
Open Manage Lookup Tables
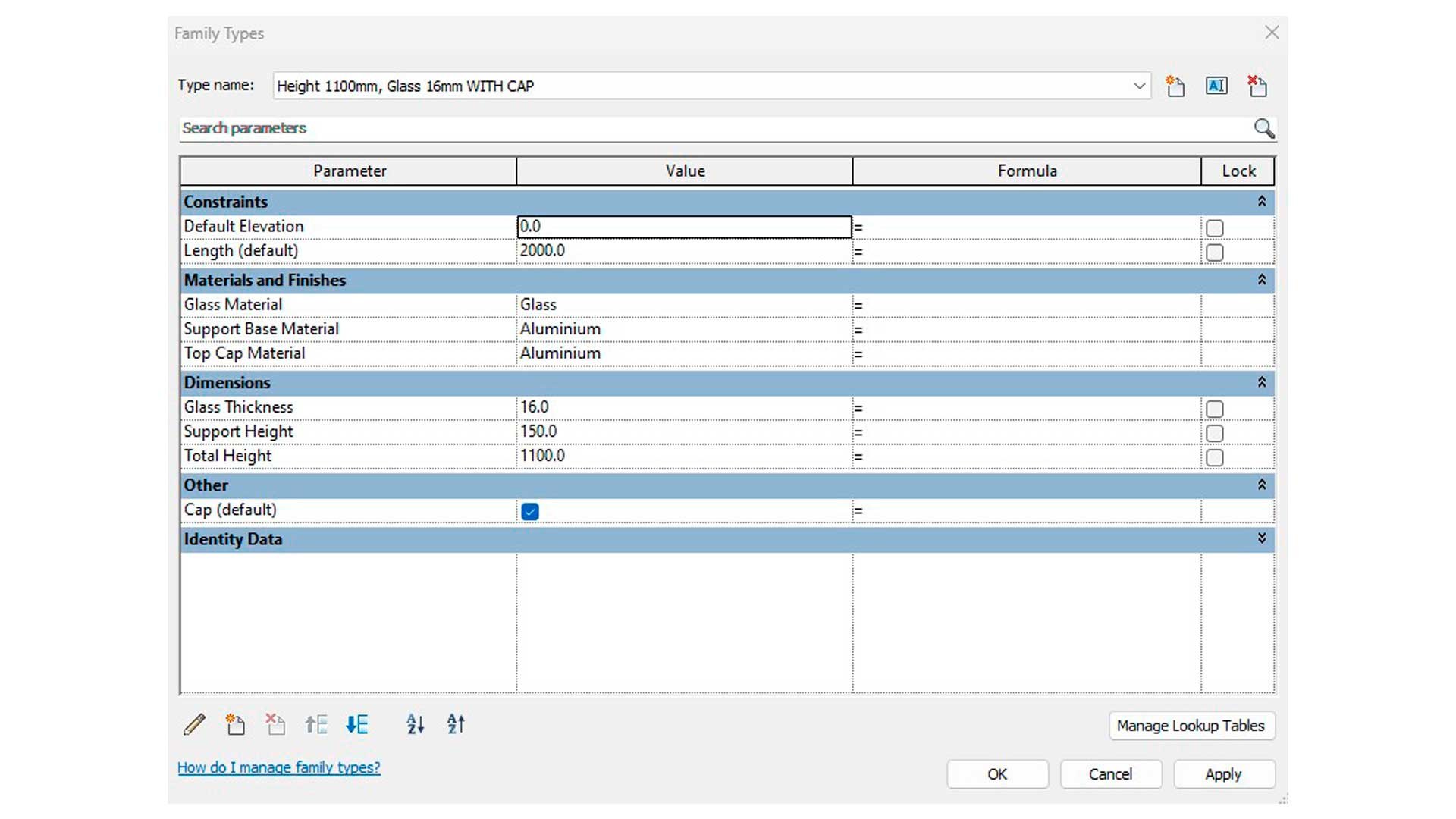click(1191, 726)
